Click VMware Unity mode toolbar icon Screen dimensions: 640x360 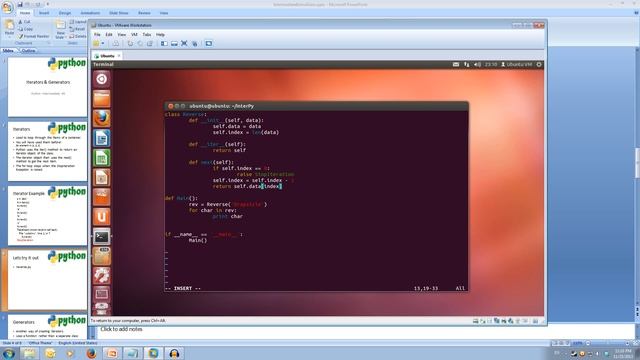pos(195,43)
